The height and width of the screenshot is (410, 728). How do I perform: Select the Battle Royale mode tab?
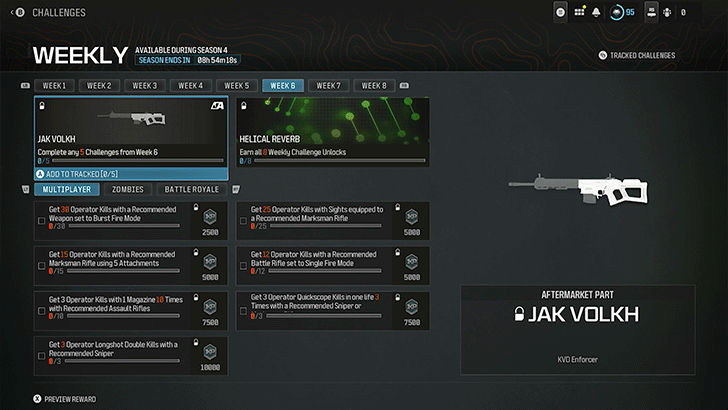click(191, 189)
